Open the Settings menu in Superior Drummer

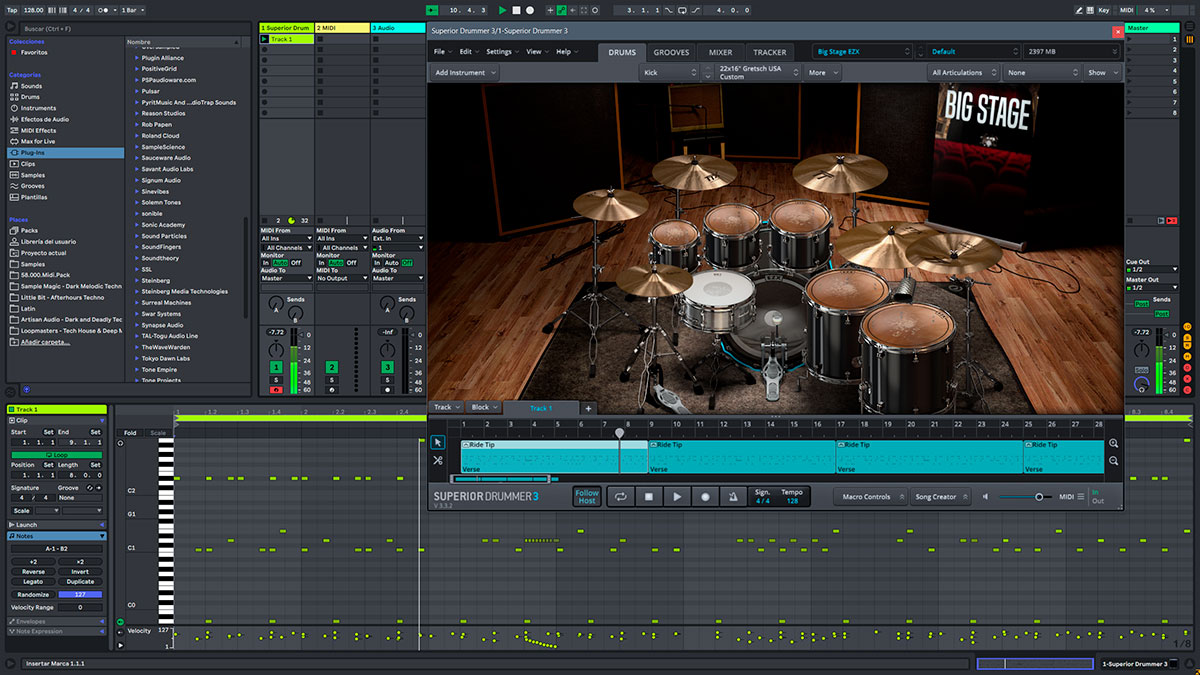pos(501,52)
